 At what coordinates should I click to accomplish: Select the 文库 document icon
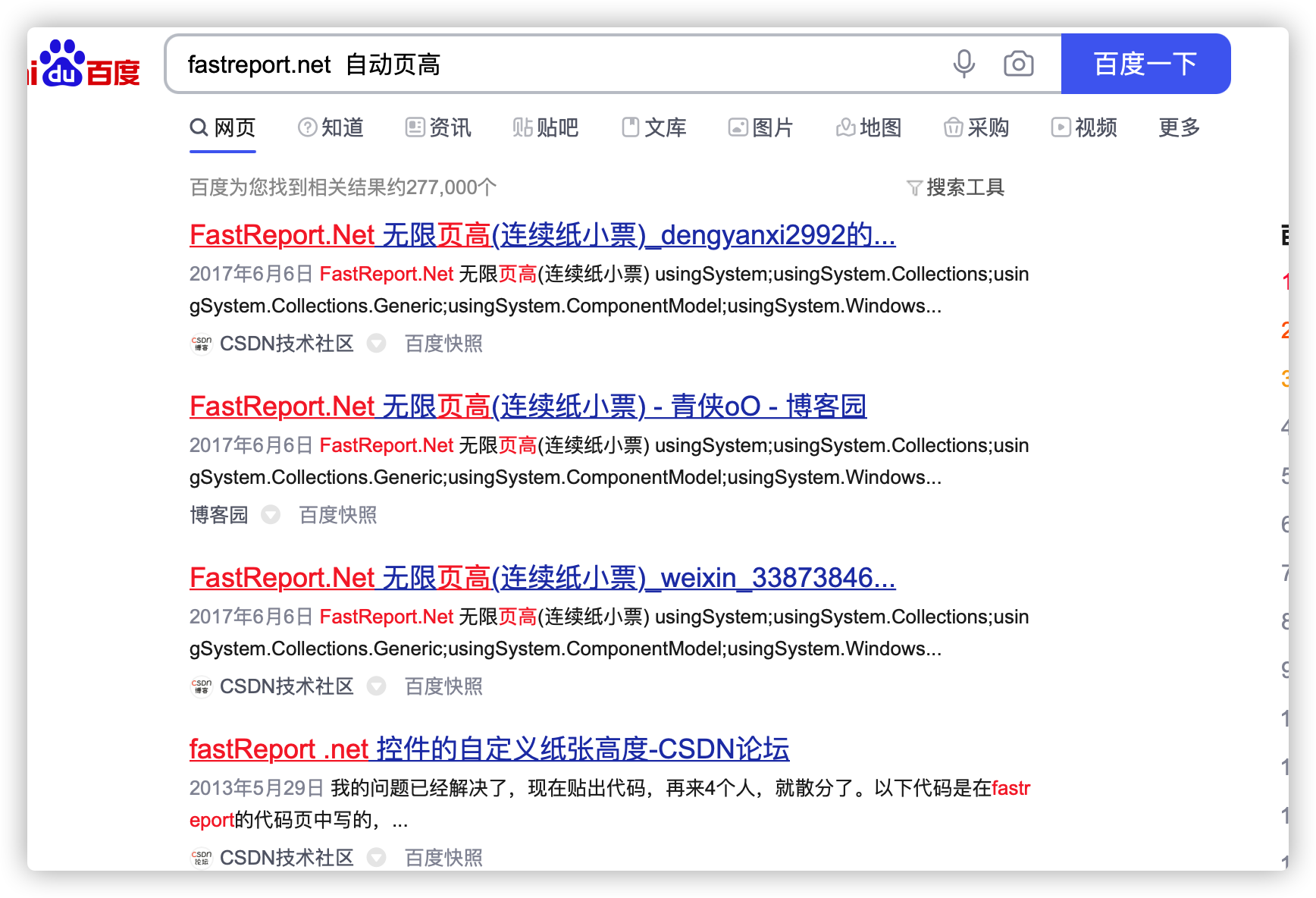click(x=631, y=127)
